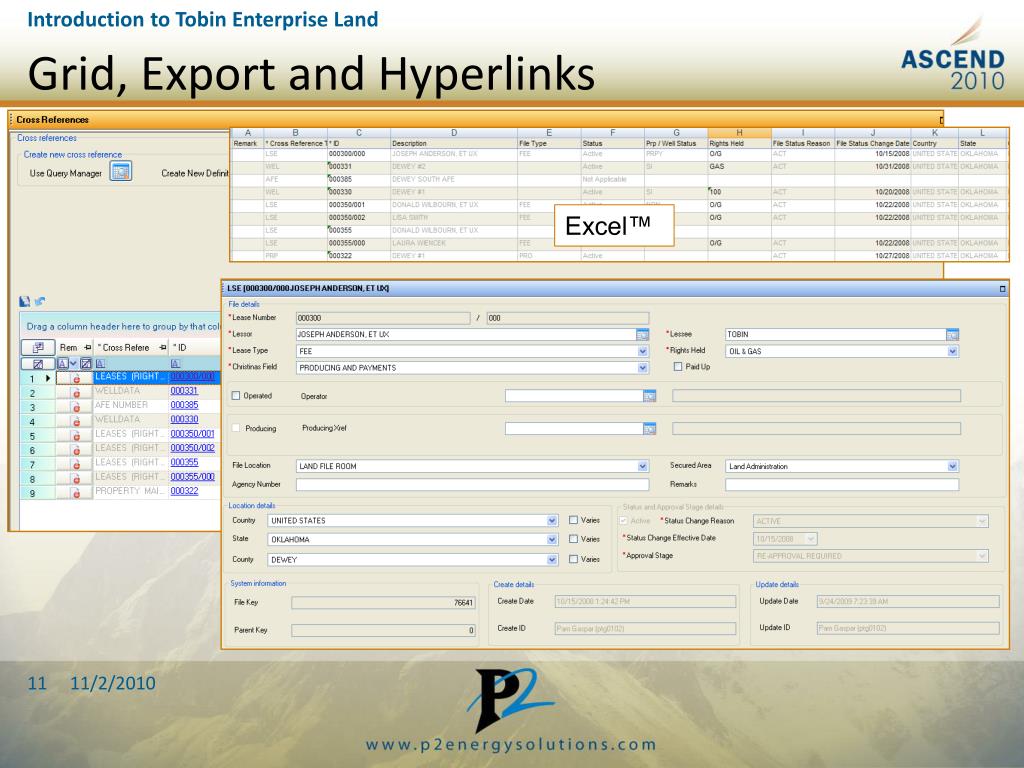Click the export grid icon above the grid
The image size is (1024, 768).
click(x=25, y=301)
